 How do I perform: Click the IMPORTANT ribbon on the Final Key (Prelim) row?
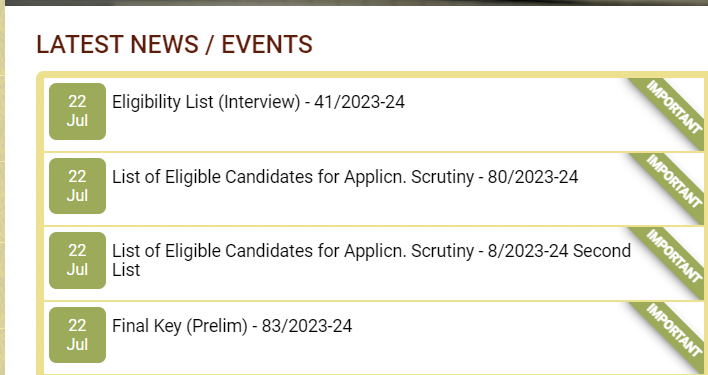(x=672, y=332)
